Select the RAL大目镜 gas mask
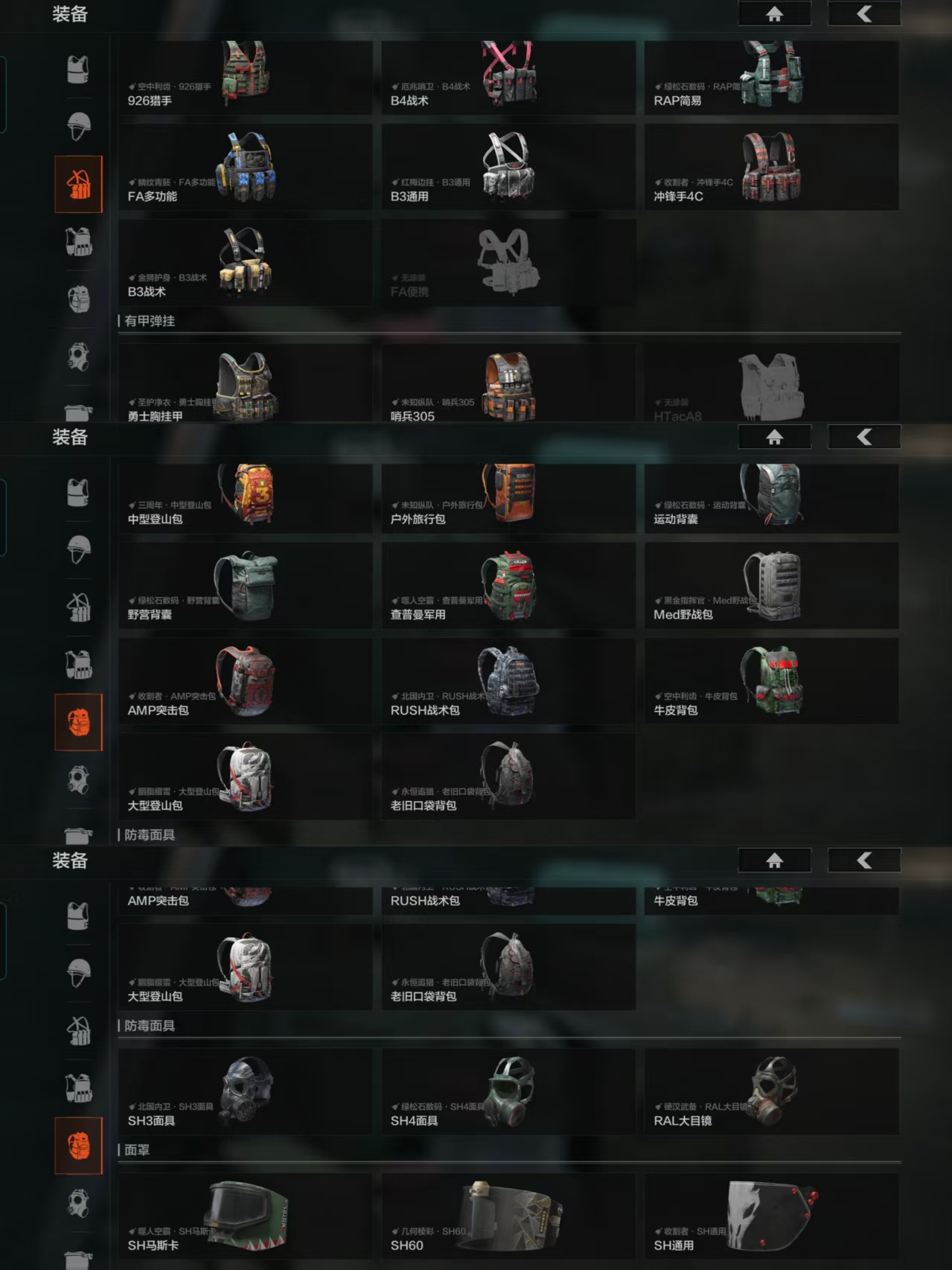 771,1091
